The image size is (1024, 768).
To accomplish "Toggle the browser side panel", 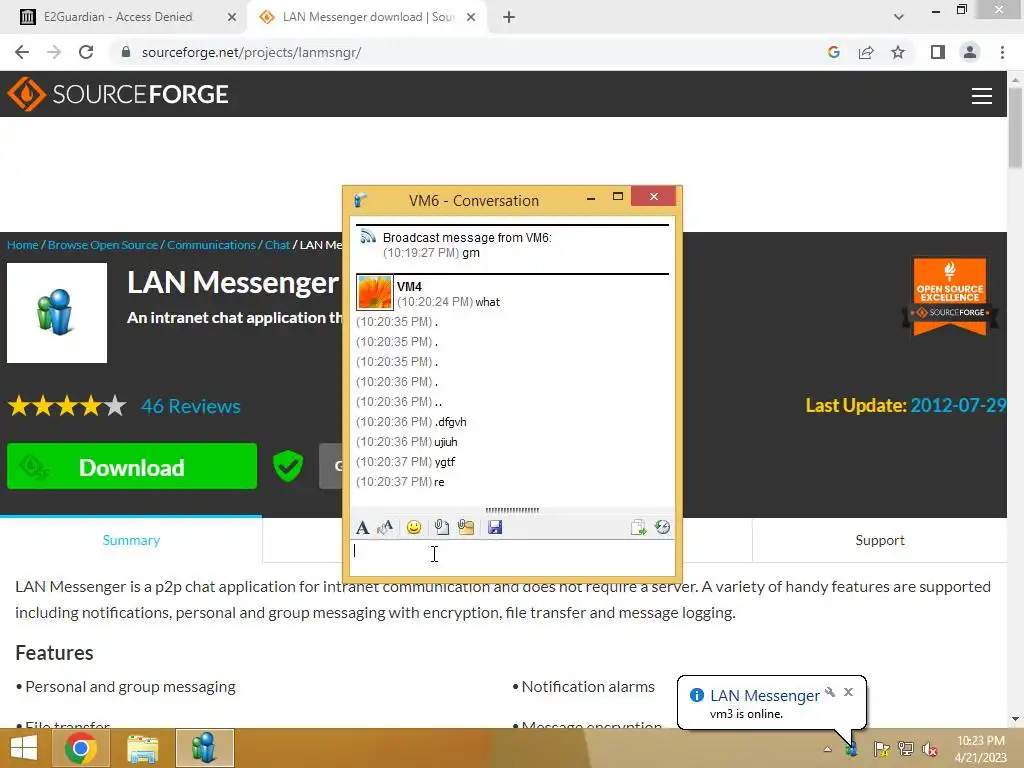I will tap(938, 52).
